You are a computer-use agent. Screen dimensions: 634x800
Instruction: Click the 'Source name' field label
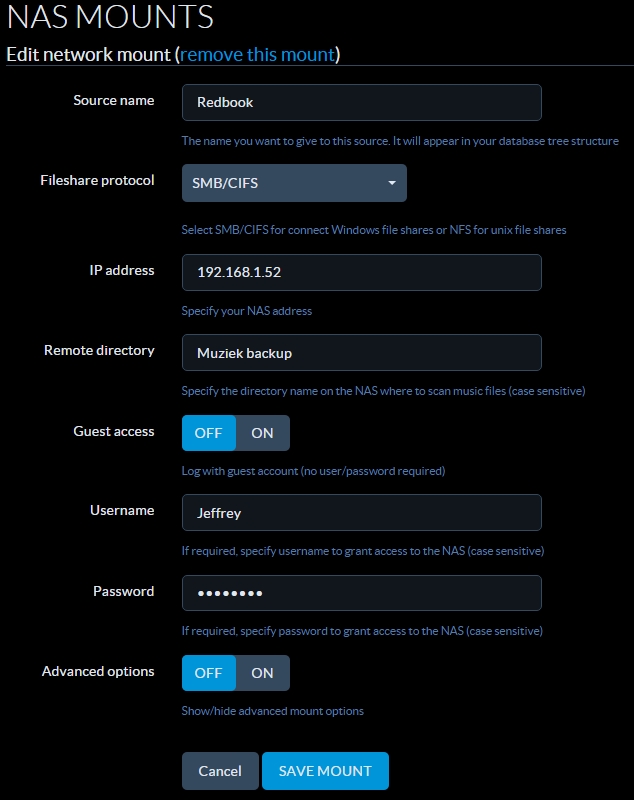(114, 100)
